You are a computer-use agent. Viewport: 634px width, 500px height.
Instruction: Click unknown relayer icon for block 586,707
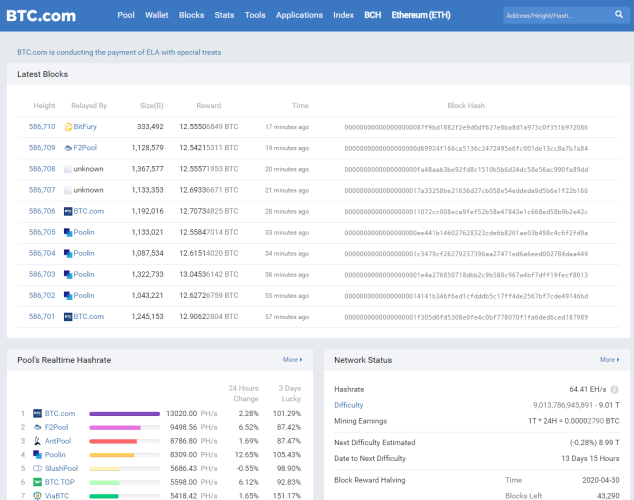68,190
